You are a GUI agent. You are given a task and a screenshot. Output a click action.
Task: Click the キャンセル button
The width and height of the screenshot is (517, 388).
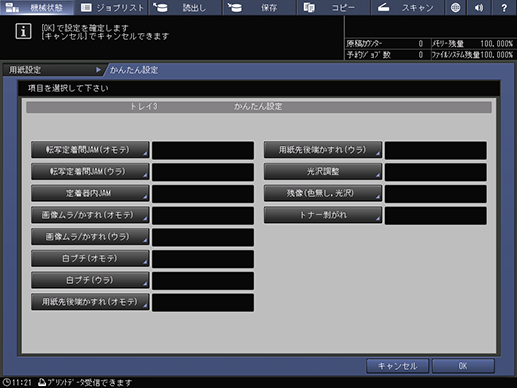397,366
